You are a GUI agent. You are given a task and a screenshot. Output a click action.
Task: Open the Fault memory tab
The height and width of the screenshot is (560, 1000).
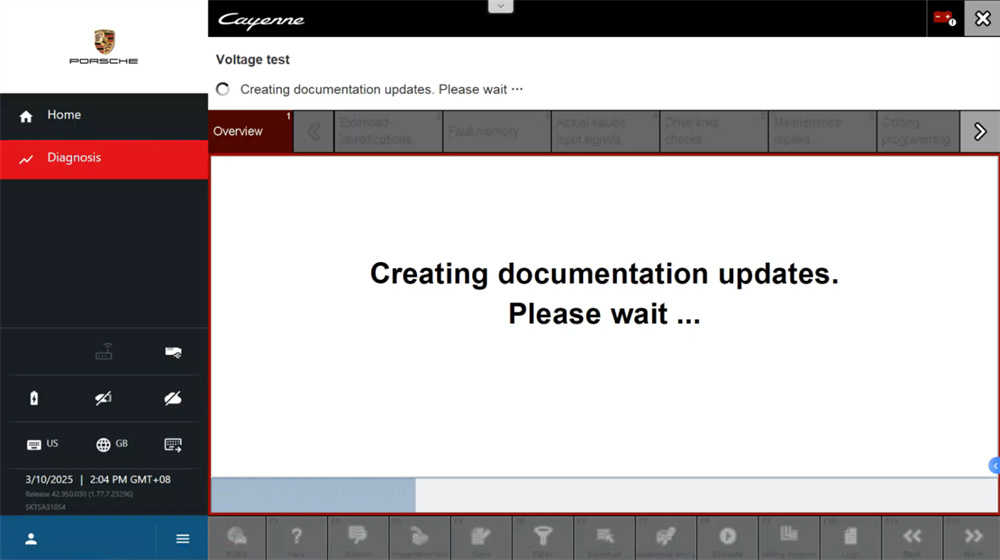tap(496, 131)
